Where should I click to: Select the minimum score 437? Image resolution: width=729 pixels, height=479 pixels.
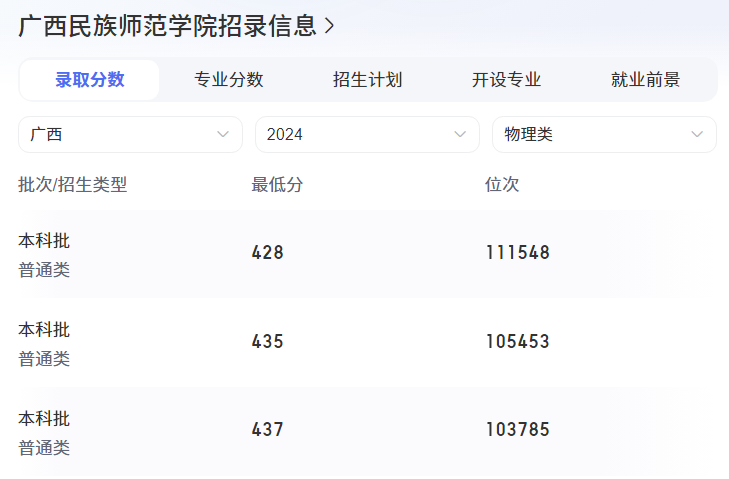(268, 430)
